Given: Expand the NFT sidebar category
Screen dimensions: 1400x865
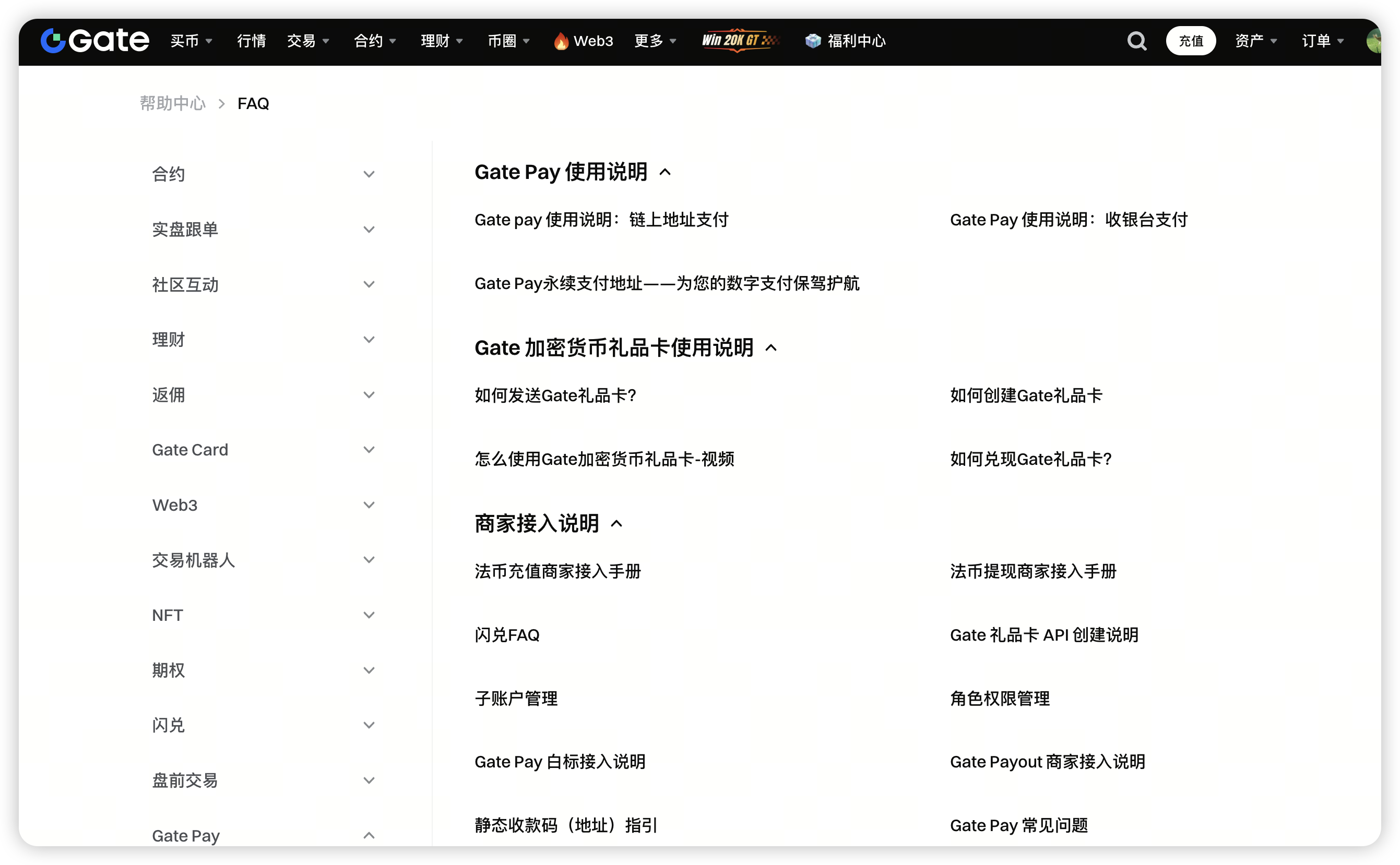Looking at the screenshot, I should pos(369,615).
